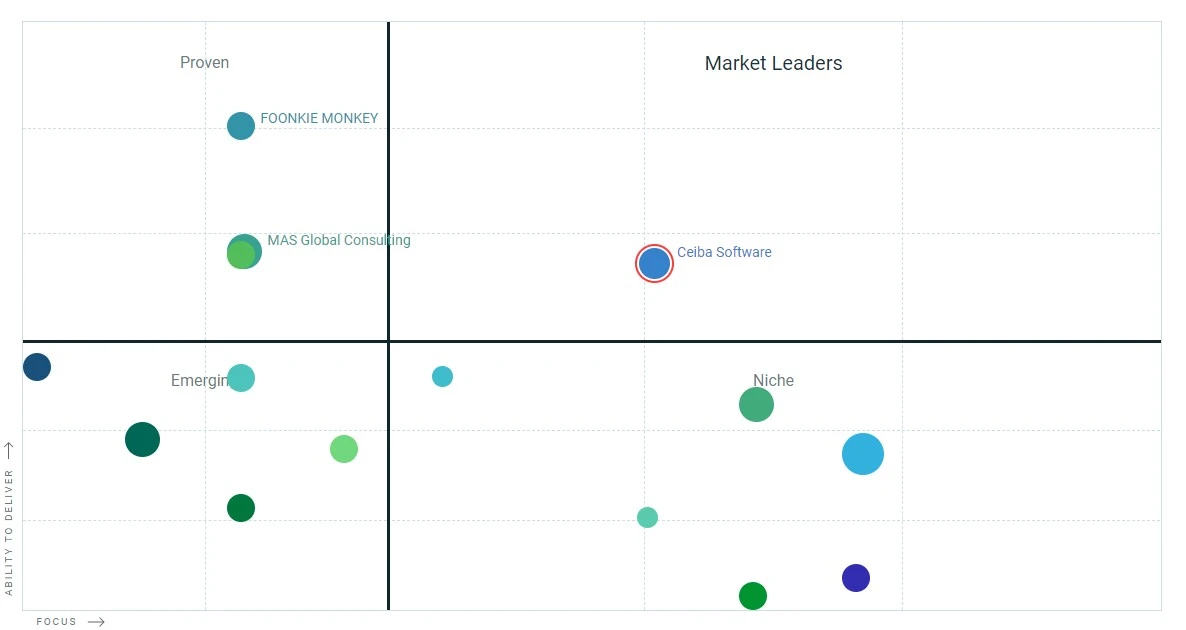The width and height of the screenshot is (1186, 630).
Task: Select the small cyan bubble near the vertical divider
Action: tap(442, 376)
